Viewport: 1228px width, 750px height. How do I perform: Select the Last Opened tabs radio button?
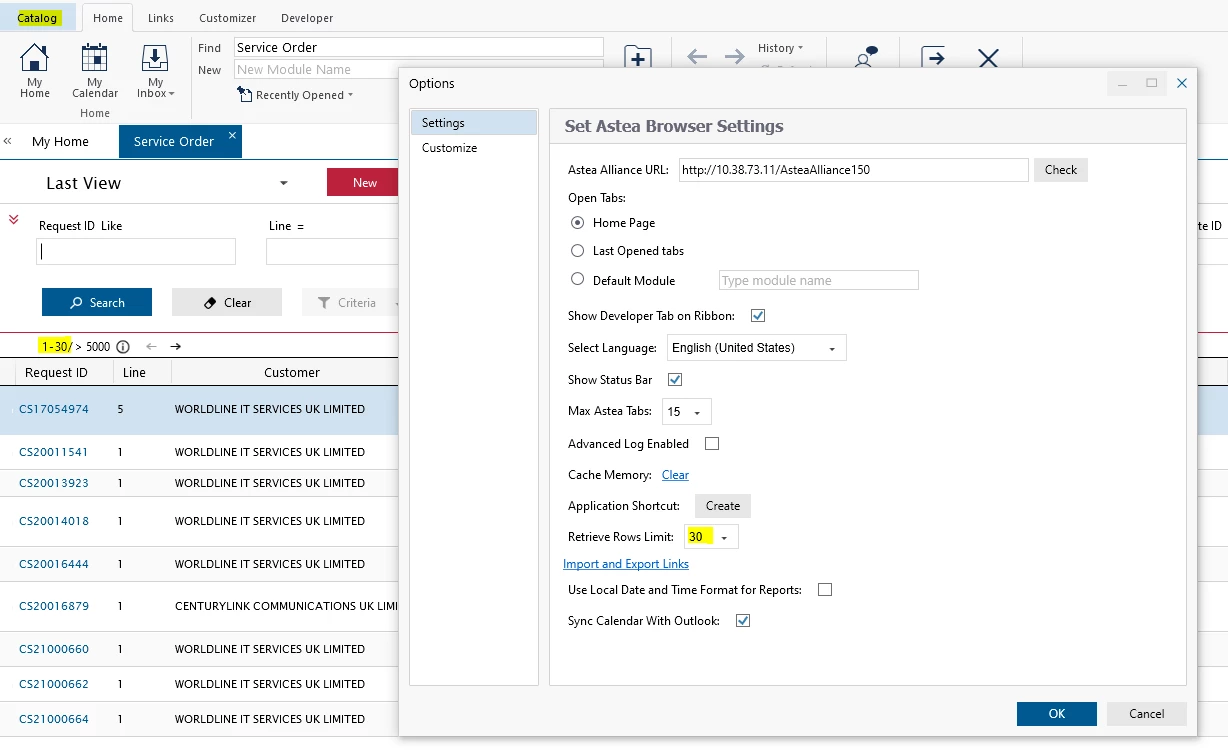(x=578, y=251)
